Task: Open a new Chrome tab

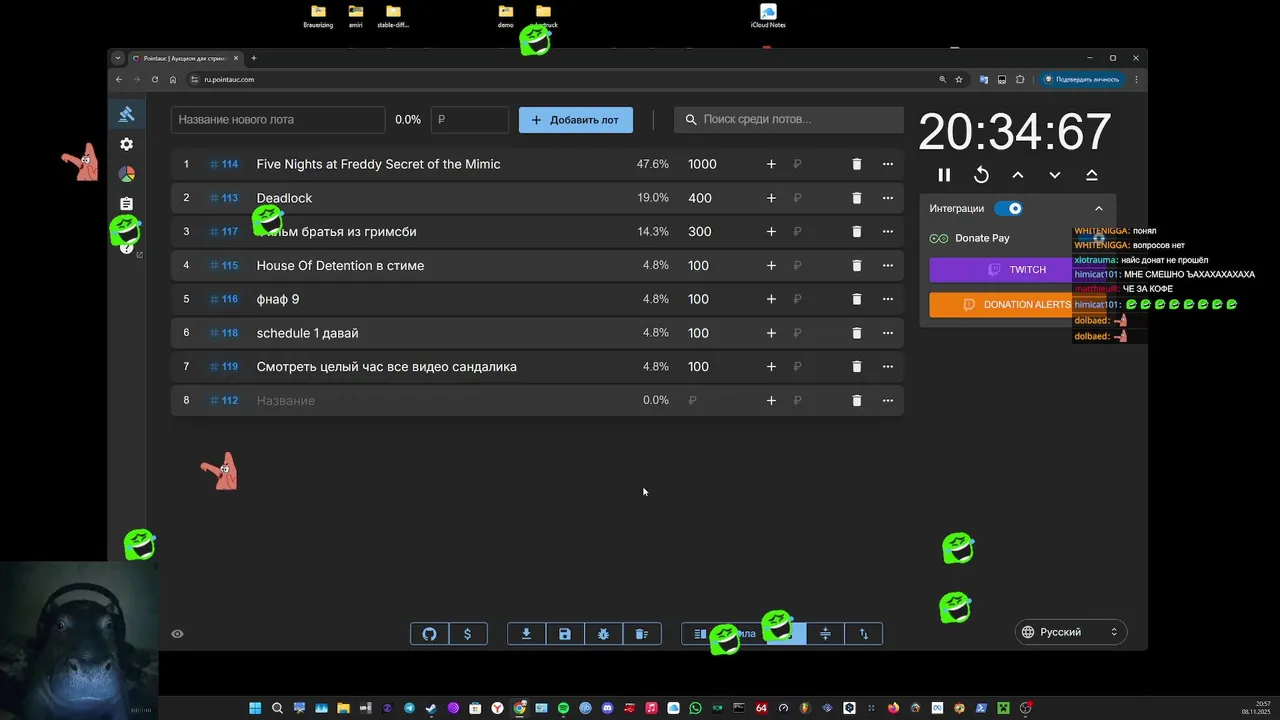Action: [254, 58]
